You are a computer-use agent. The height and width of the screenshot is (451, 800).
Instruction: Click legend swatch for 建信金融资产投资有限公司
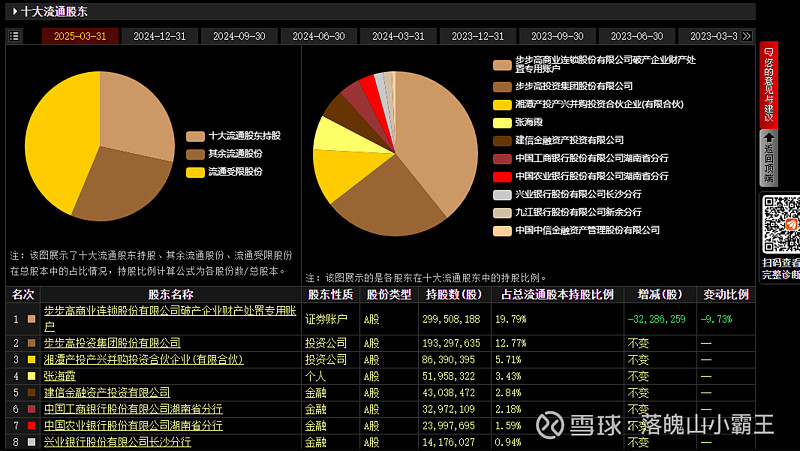(x=502, y=140)
